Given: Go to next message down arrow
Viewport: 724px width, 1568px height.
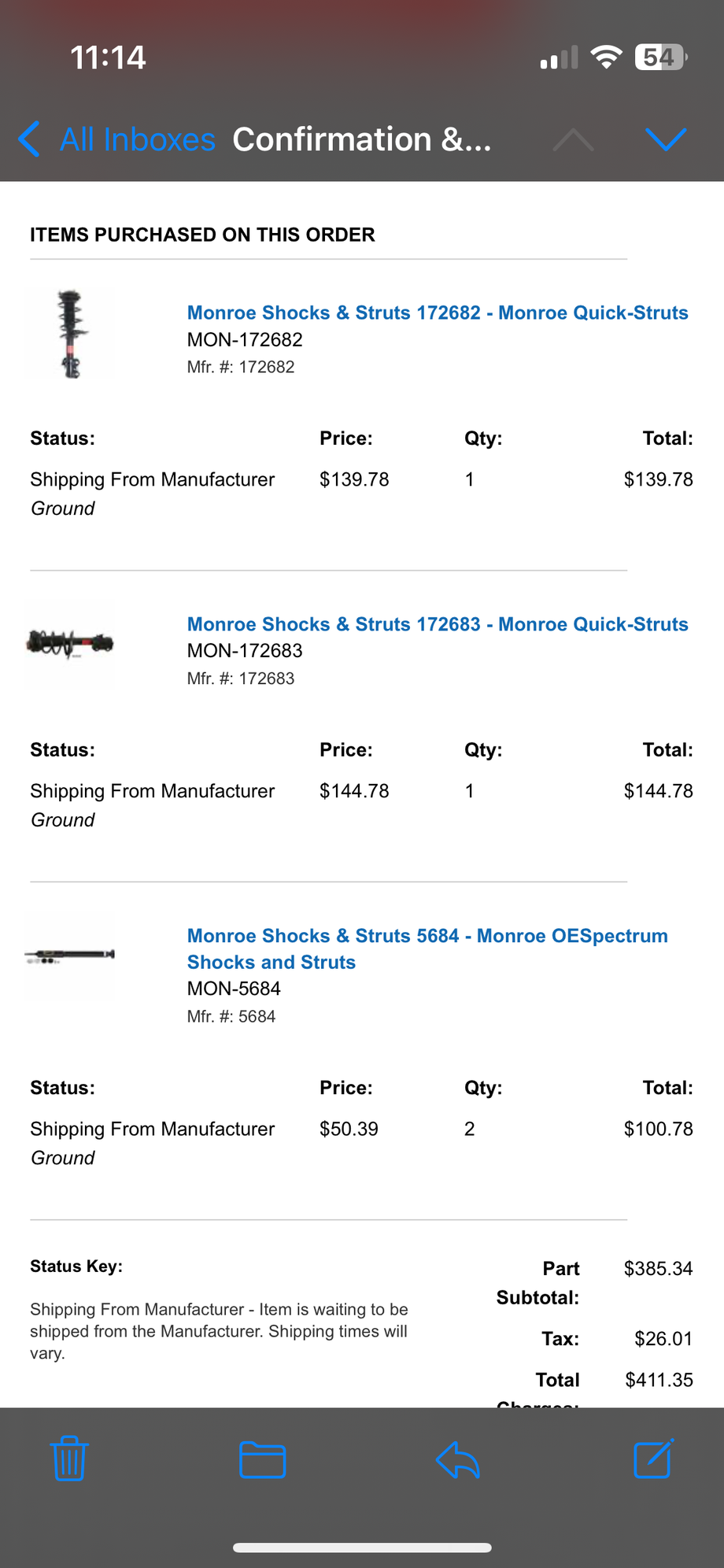Looking at the screenshot, I should [666, 139].
